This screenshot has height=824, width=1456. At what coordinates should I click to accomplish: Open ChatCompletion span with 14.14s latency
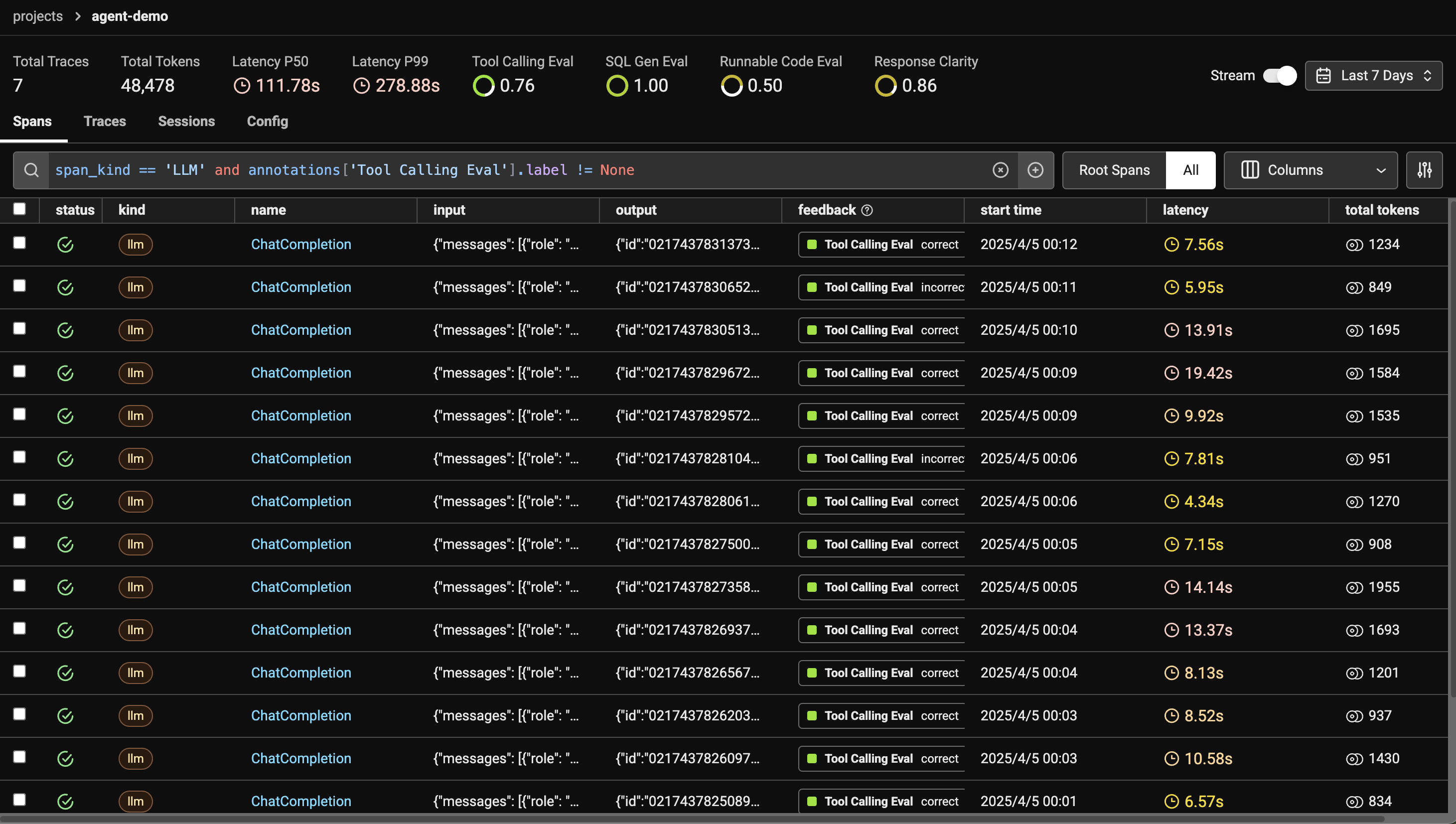tap(301, 587)
